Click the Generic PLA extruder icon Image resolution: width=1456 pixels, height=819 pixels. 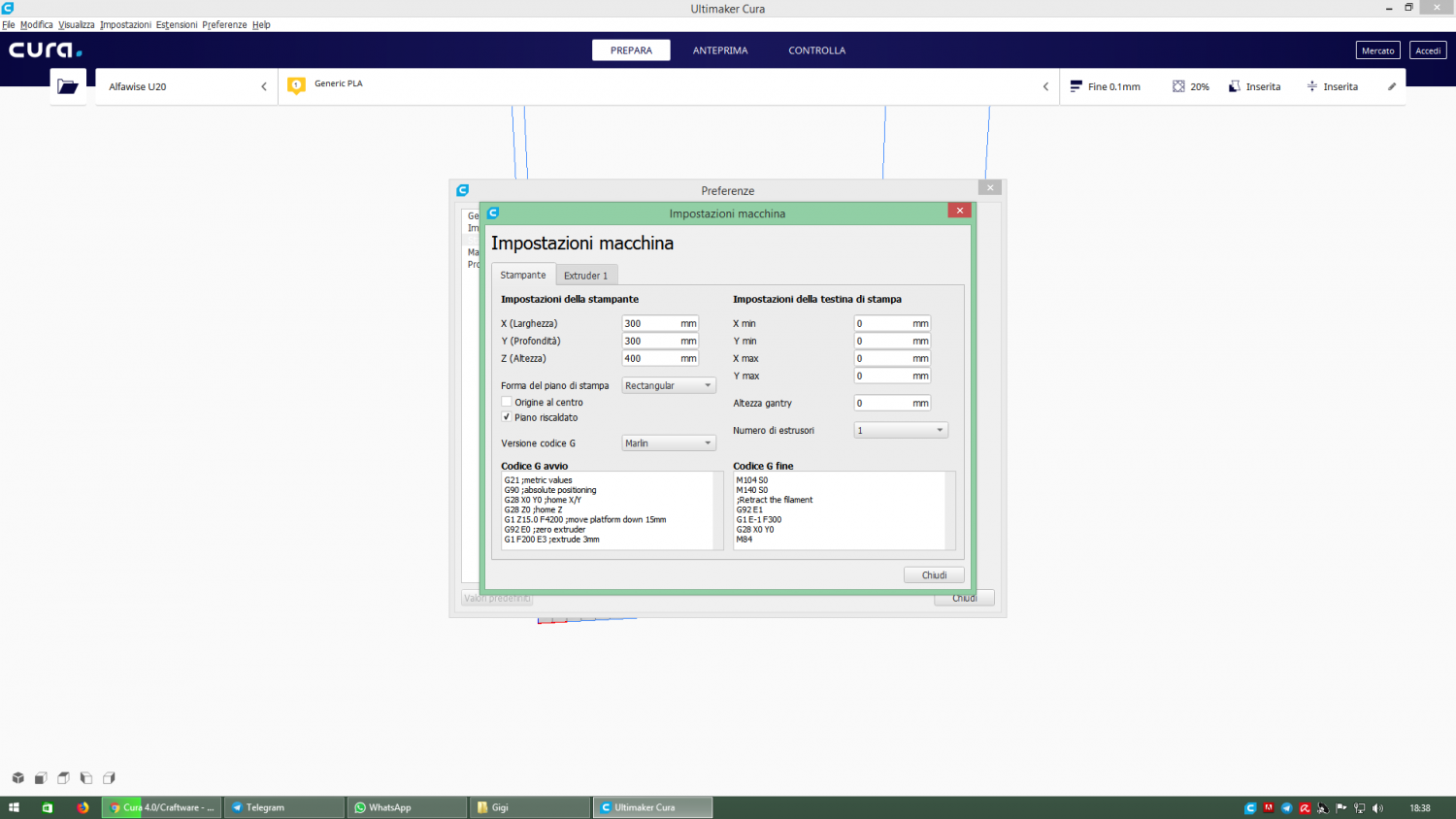click(x=297, y=85)
